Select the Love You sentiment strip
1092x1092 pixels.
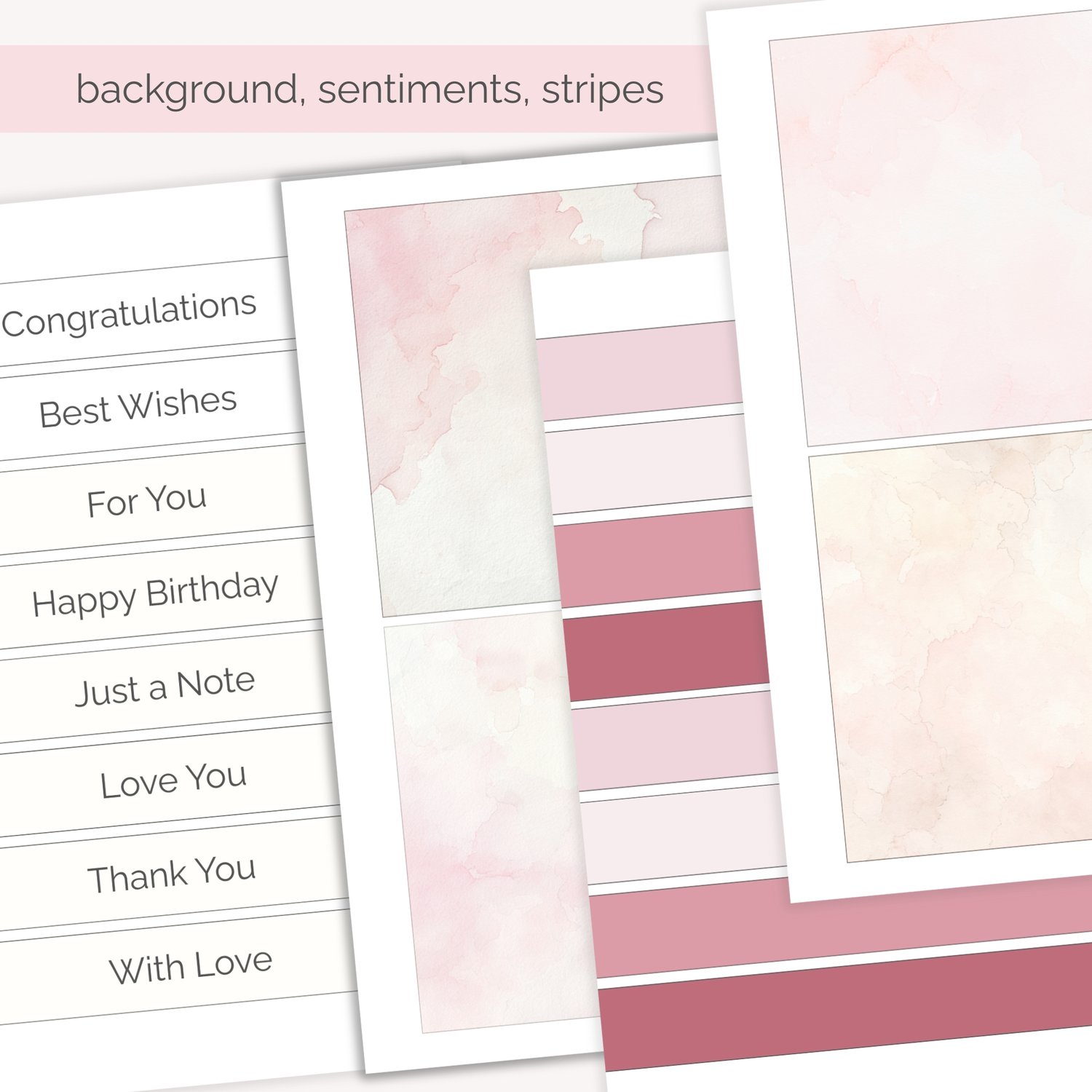point(173,780)
